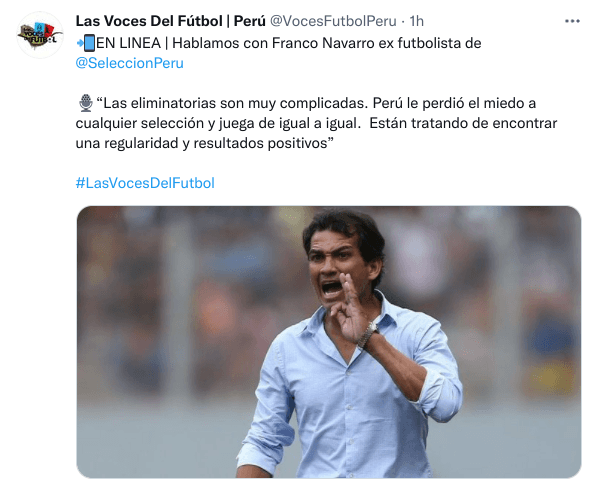Open the attached photo of the shouting coach
This screenshot has height=491, width=597.
[329, 342]
